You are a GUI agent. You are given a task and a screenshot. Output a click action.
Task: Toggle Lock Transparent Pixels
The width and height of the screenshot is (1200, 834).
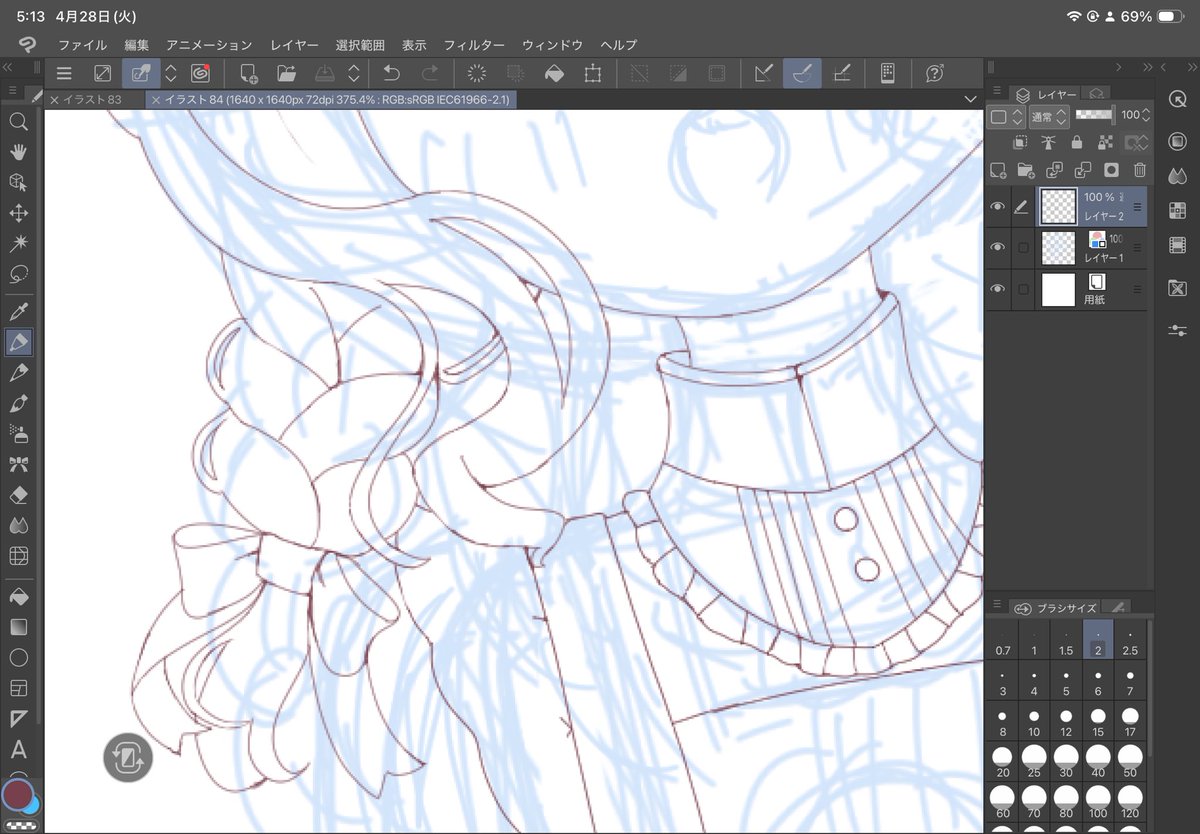(x=1104, y=143)
